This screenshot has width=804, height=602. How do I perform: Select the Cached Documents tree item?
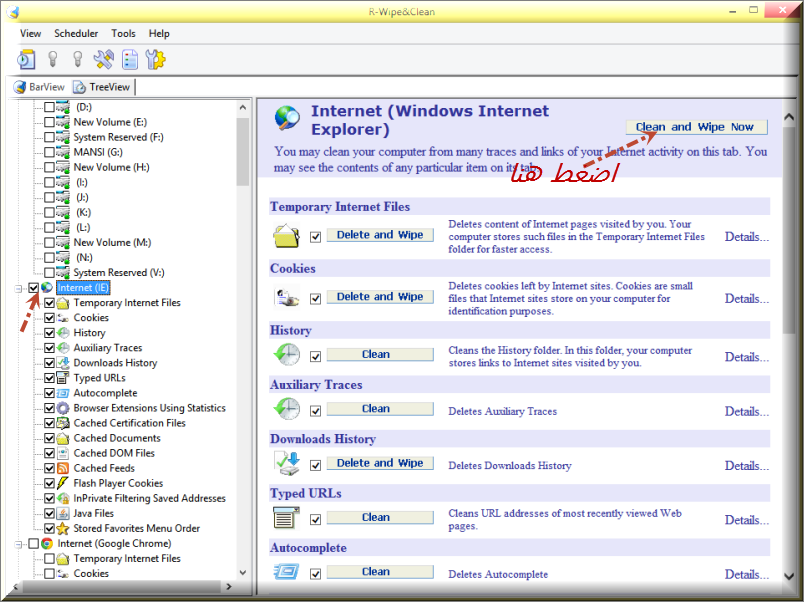117,438
